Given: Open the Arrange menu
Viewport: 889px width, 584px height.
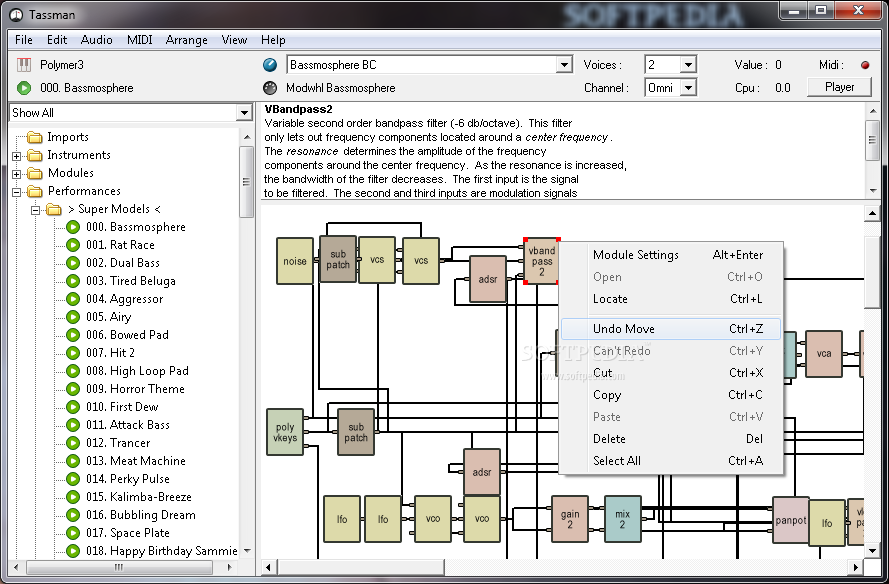Looking at the screenshot, I should (187, 40).
